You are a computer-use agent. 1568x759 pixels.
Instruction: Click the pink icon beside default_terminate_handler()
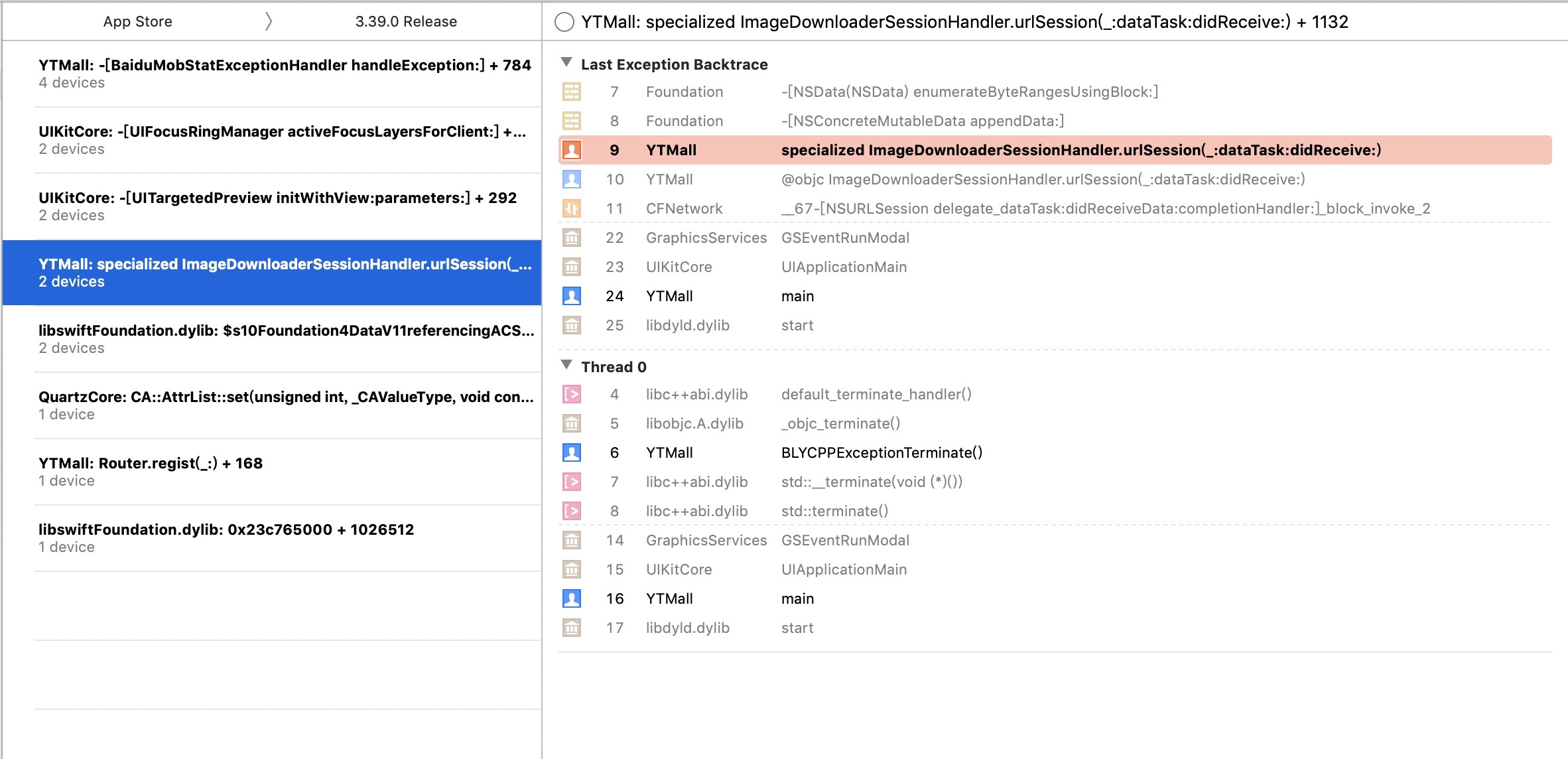pos(571,394)
